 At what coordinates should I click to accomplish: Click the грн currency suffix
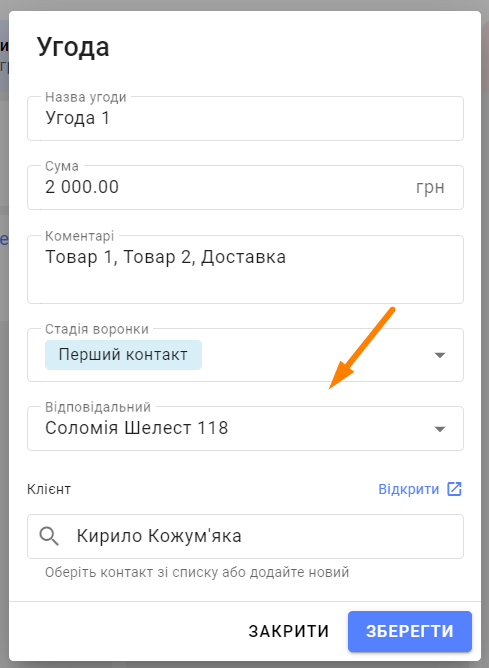[430, 187]
